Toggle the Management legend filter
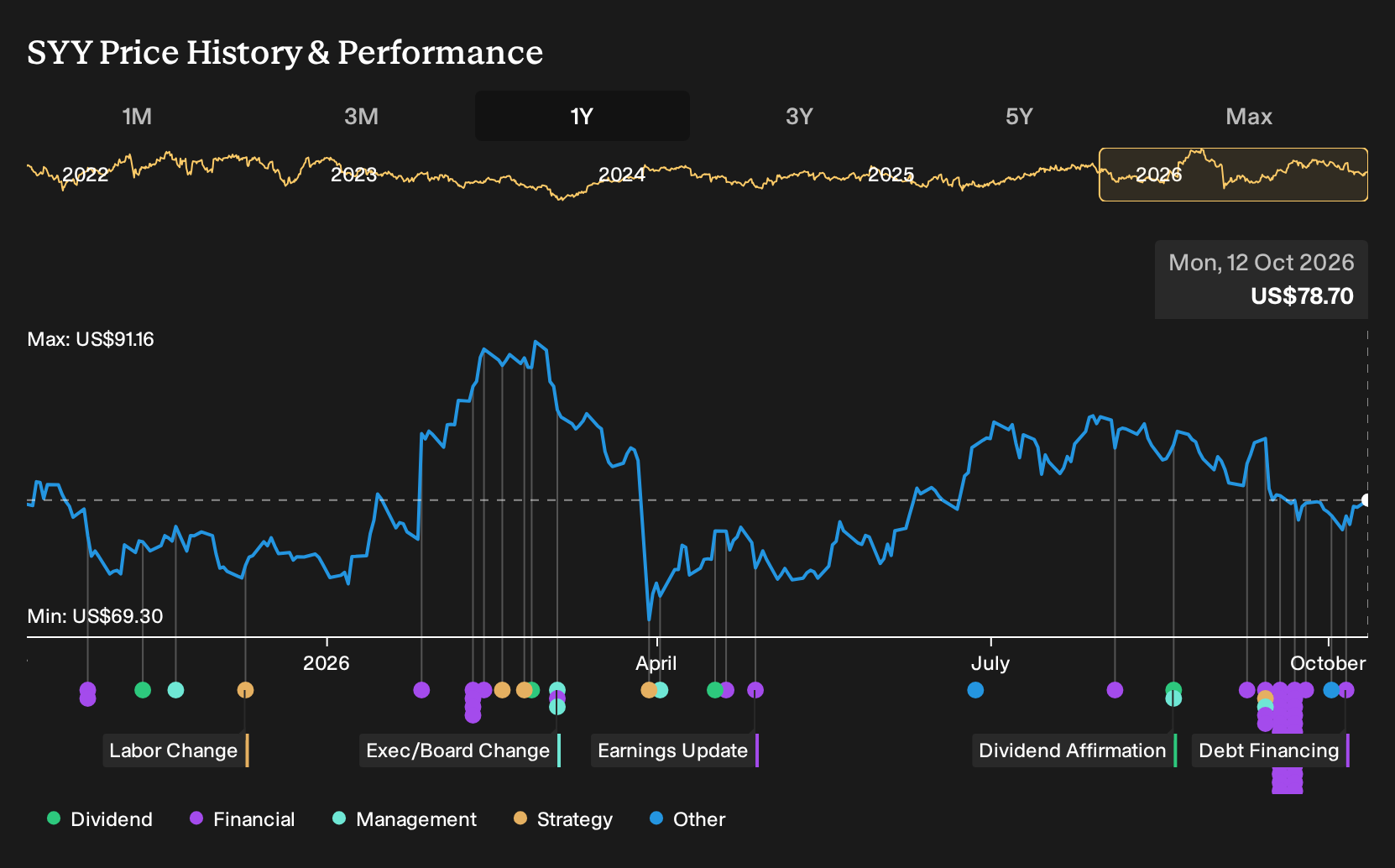This screenshot has width=1395, height=868. point(405,819)
